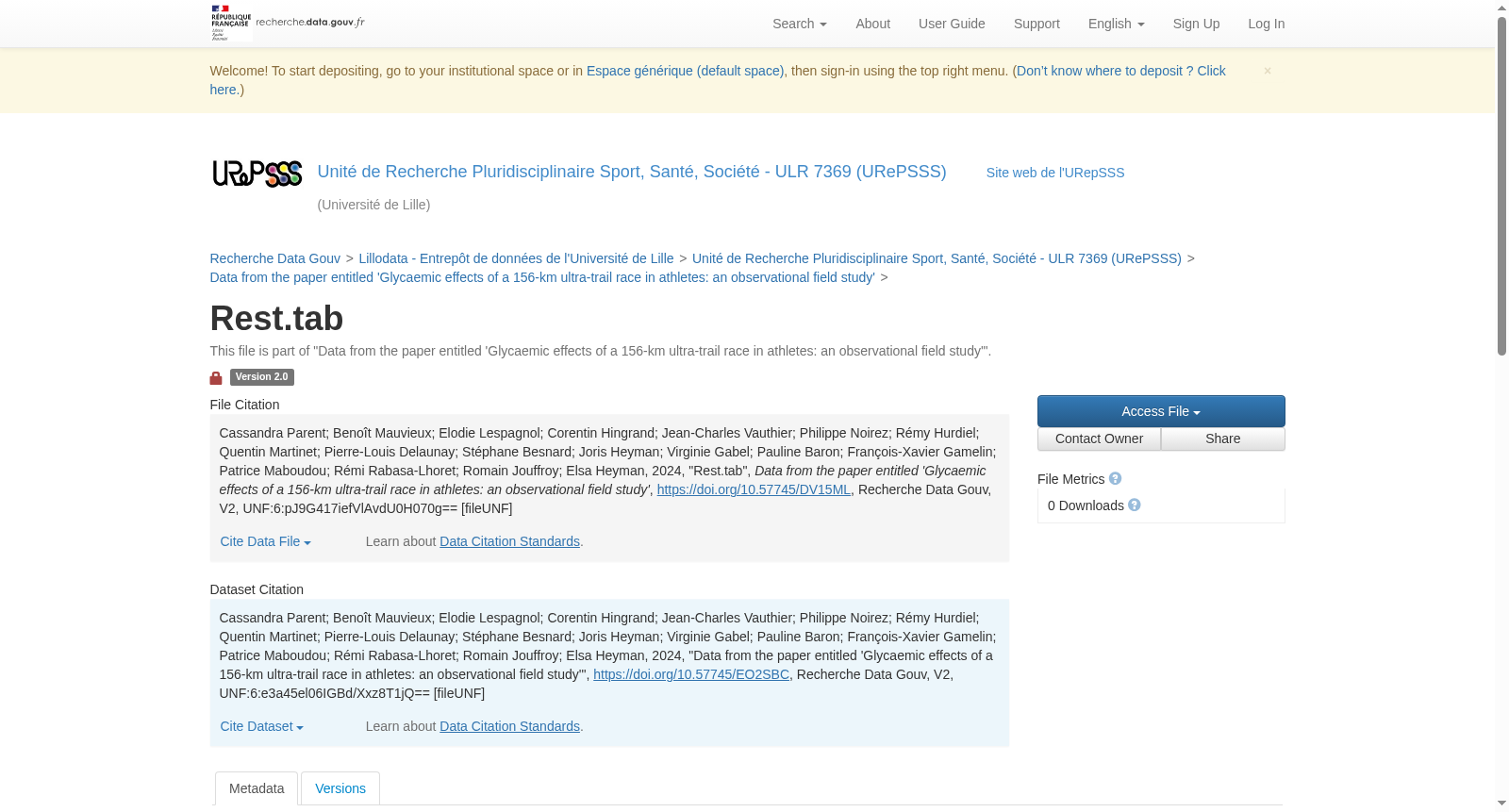Click Sign Up in the navbar
Viewport: 1509px width, 812px height.
1196,24
